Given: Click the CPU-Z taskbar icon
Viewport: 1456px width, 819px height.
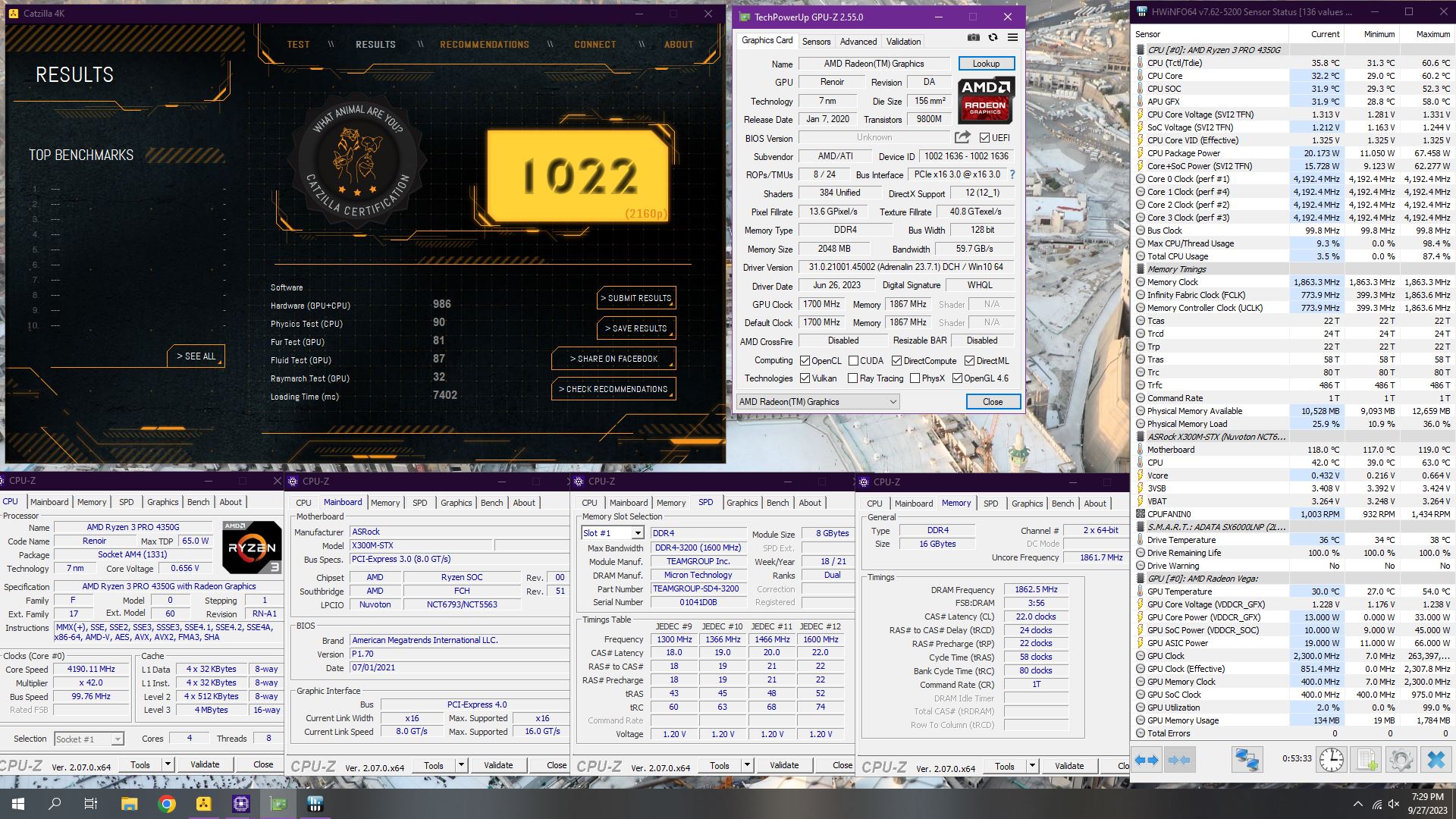Looking at the screenshot, I should point(241,804).
